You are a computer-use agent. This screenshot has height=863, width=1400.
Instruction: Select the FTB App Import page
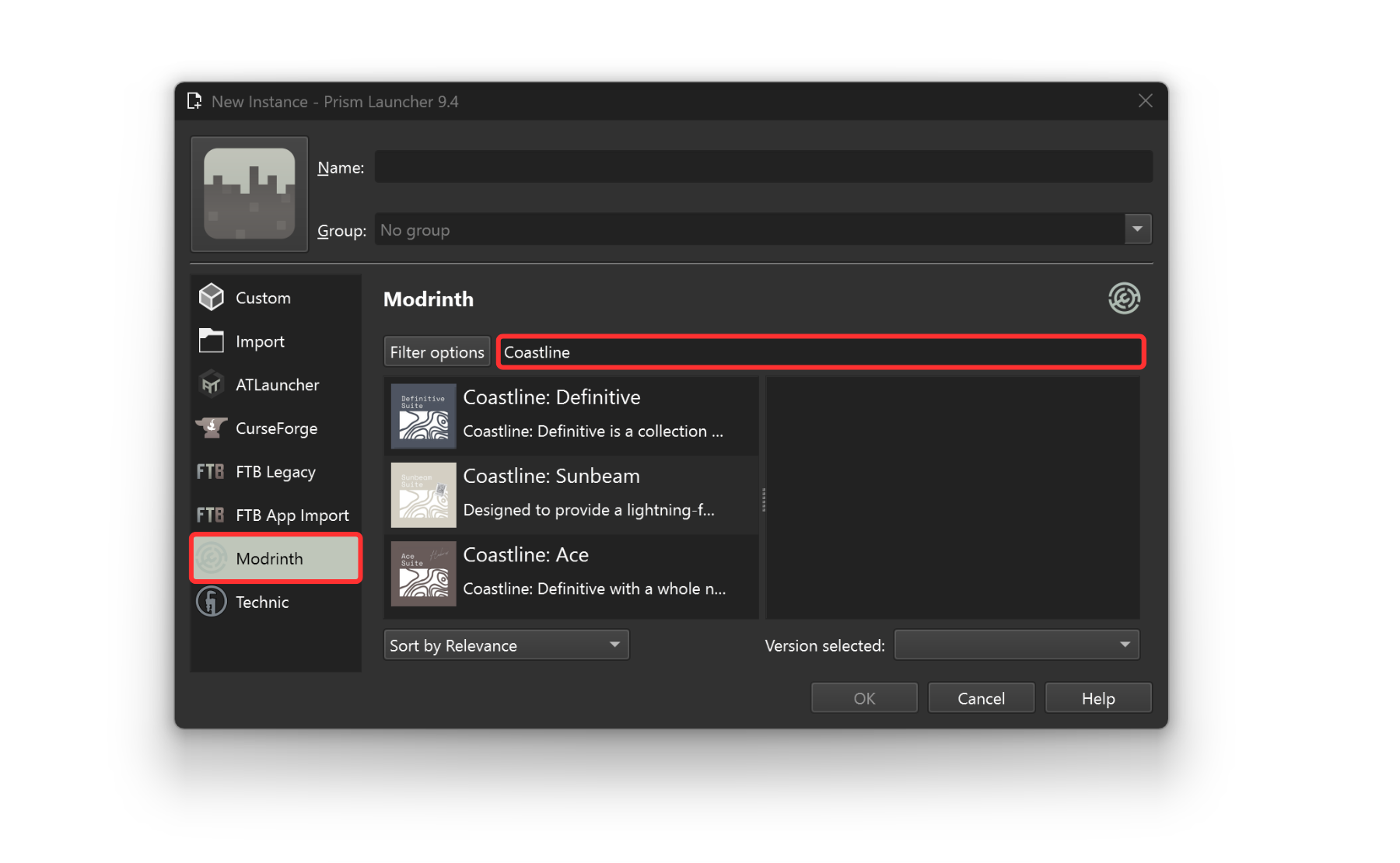[x=276, y=515]
